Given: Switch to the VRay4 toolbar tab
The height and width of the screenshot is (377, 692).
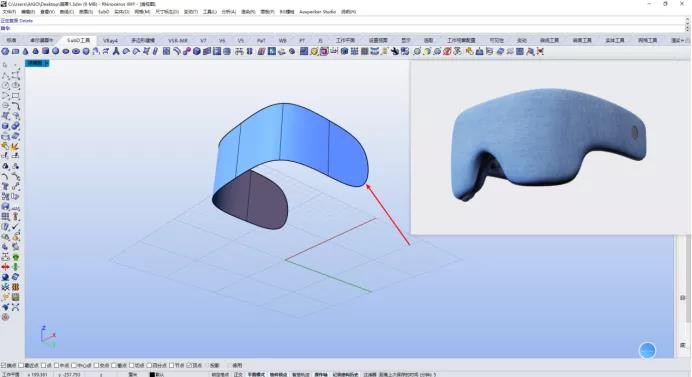Looking at the screenshot, I should click(x=110, y=40).
